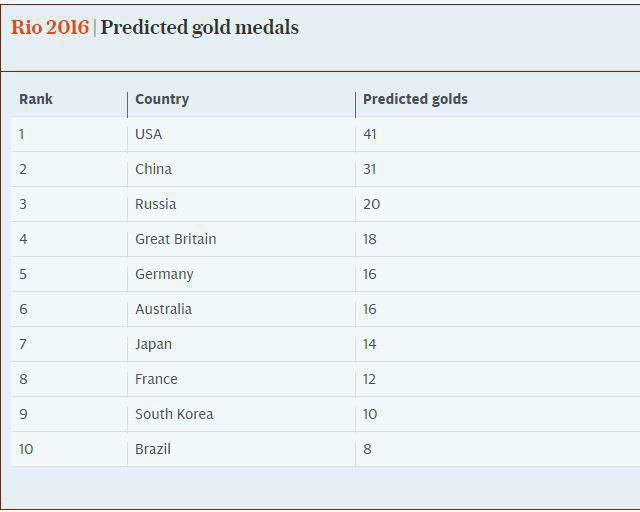Viewport: 640px width, 512px height.
Task: Click the Predicted golds column header
Action: (x=416, y=99)
